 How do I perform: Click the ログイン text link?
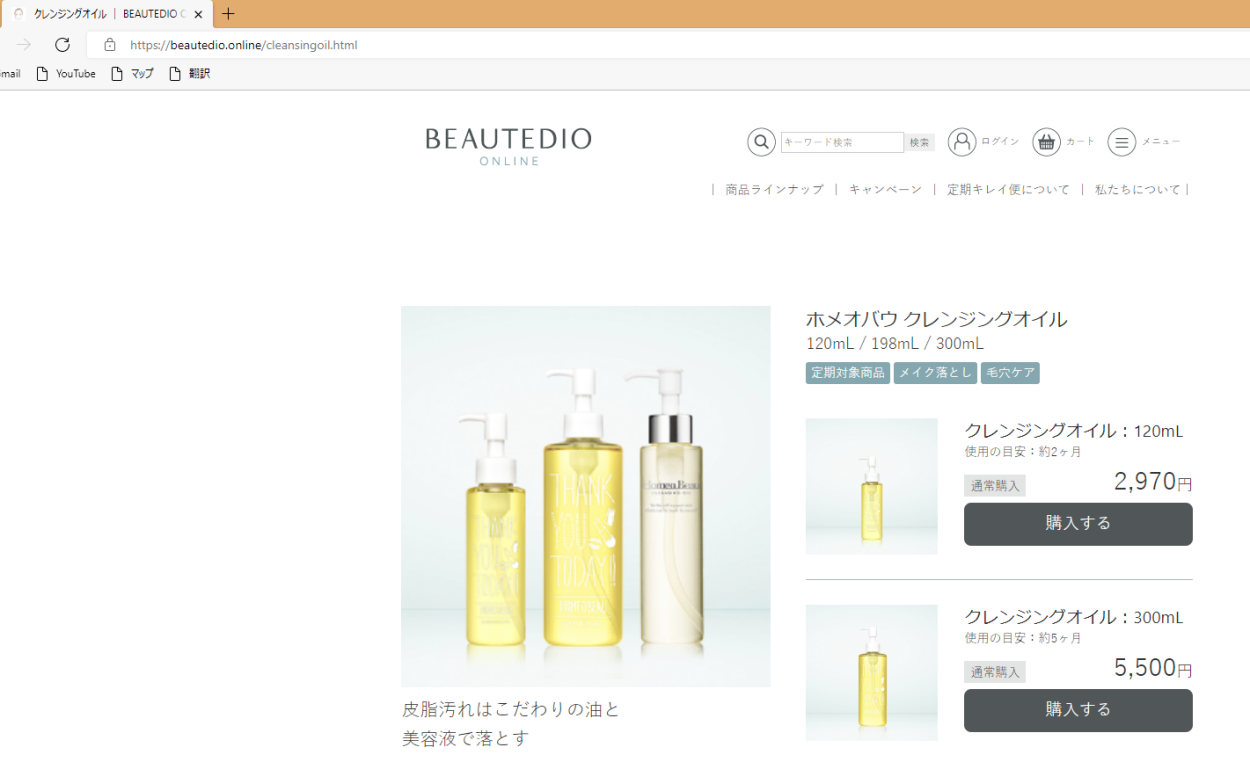[x=1000, y=142]
